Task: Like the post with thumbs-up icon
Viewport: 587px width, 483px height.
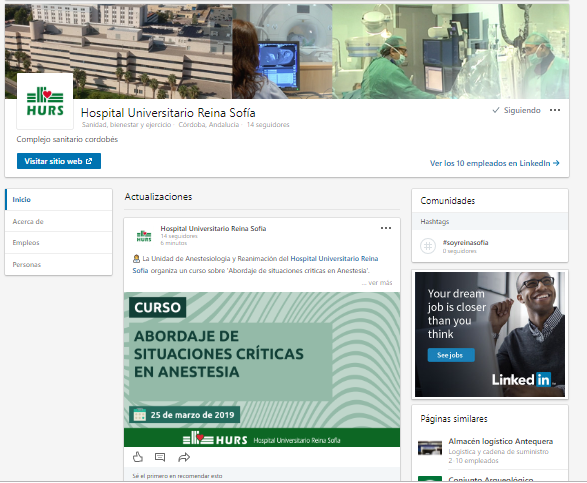Action: (x=138, y=457)
